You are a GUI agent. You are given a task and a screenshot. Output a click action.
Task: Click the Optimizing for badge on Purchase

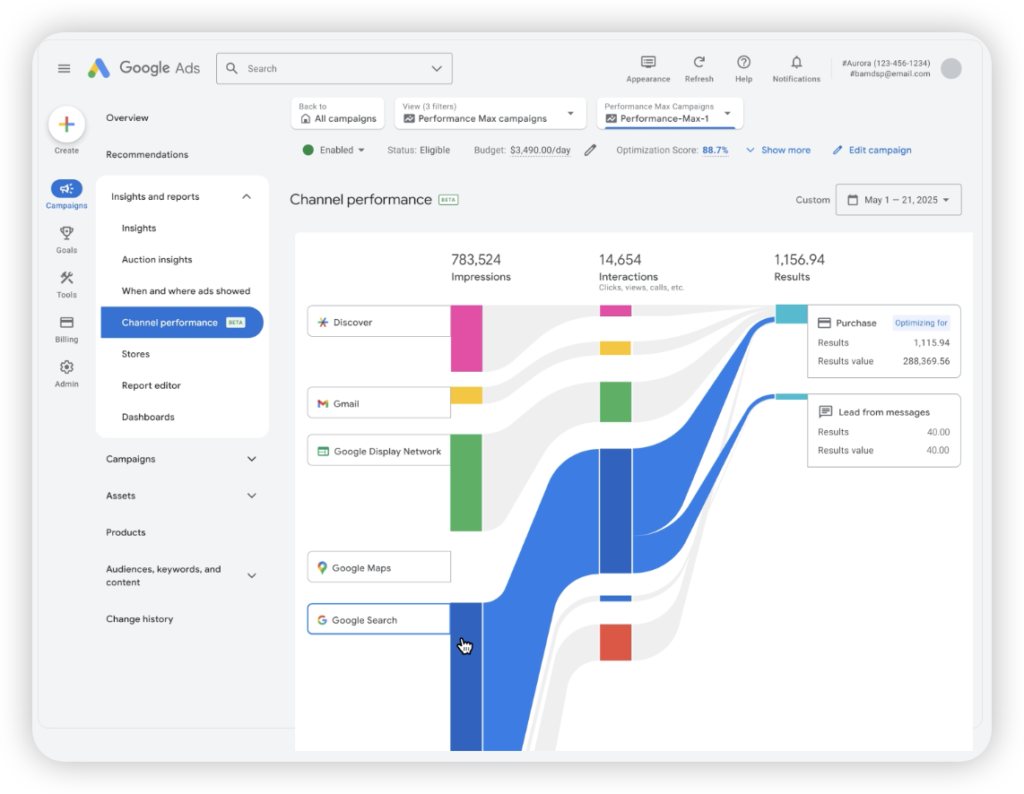coord(921,323)
